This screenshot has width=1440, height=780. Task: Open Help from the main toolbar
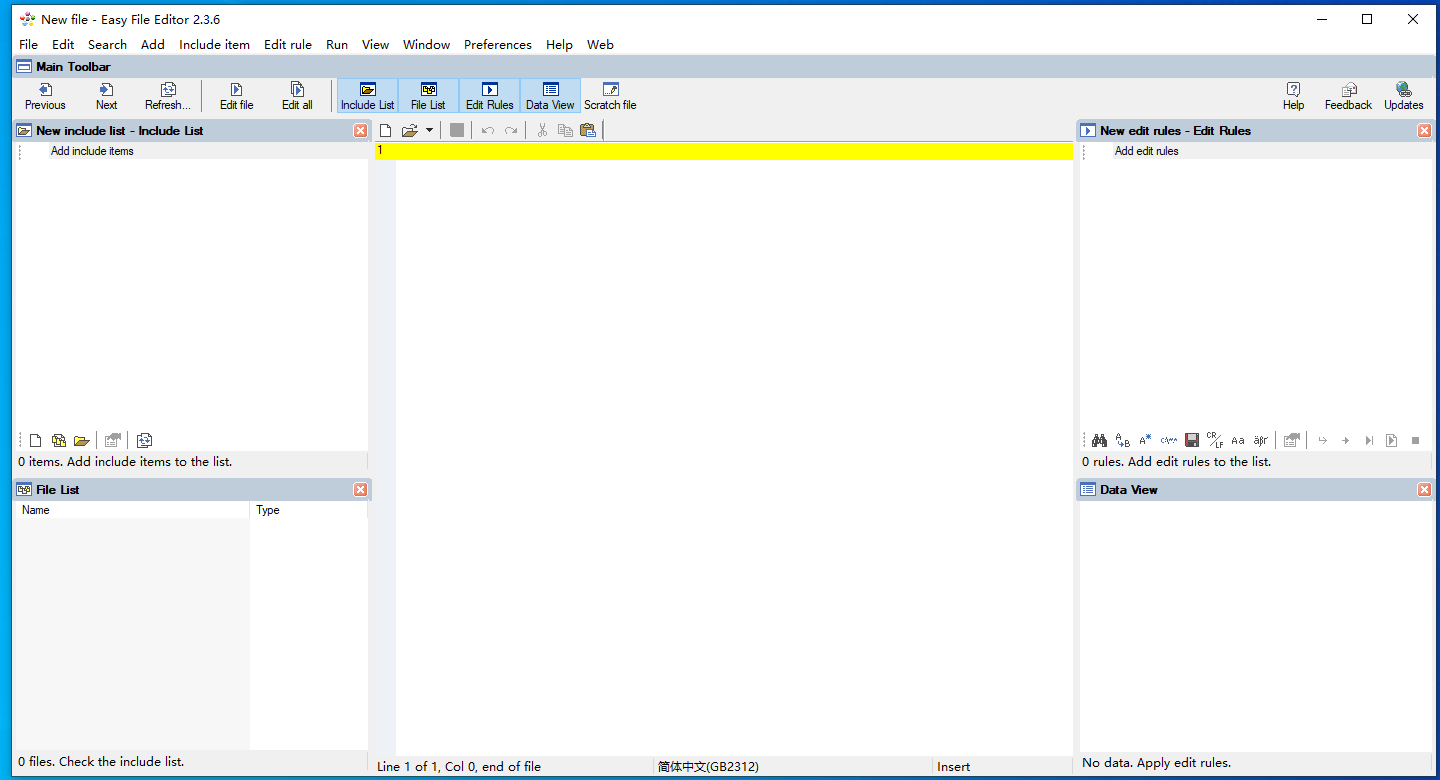[x=1293, y=96]
